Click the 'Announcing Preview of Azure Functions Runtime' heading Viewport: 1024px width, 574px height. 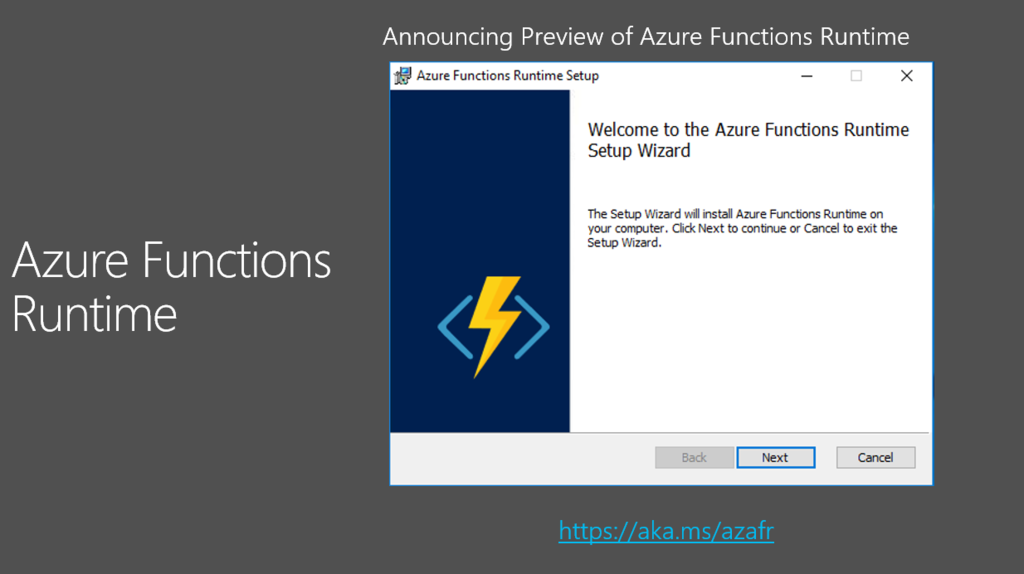coord(646,37)
